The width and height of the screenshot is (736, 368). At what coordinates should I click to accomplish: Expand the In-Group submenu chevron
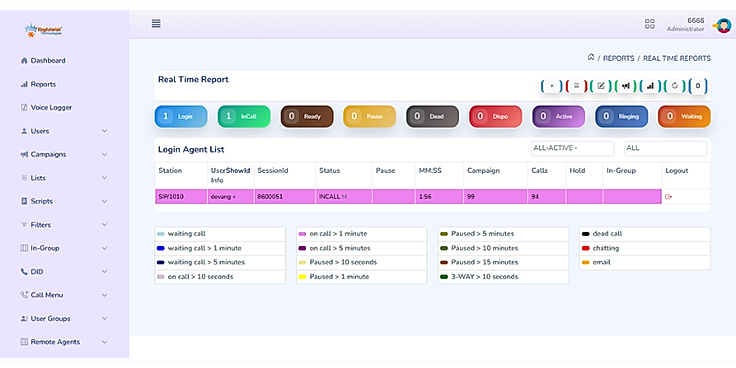tap(104, 248)
